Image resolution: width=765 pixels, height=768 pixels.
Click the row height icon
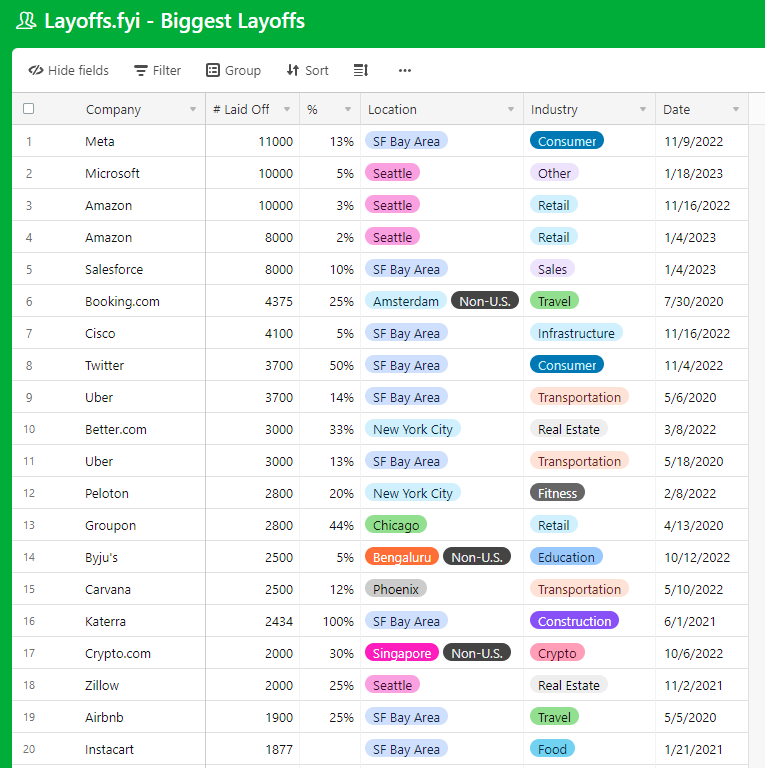[361, 71]
